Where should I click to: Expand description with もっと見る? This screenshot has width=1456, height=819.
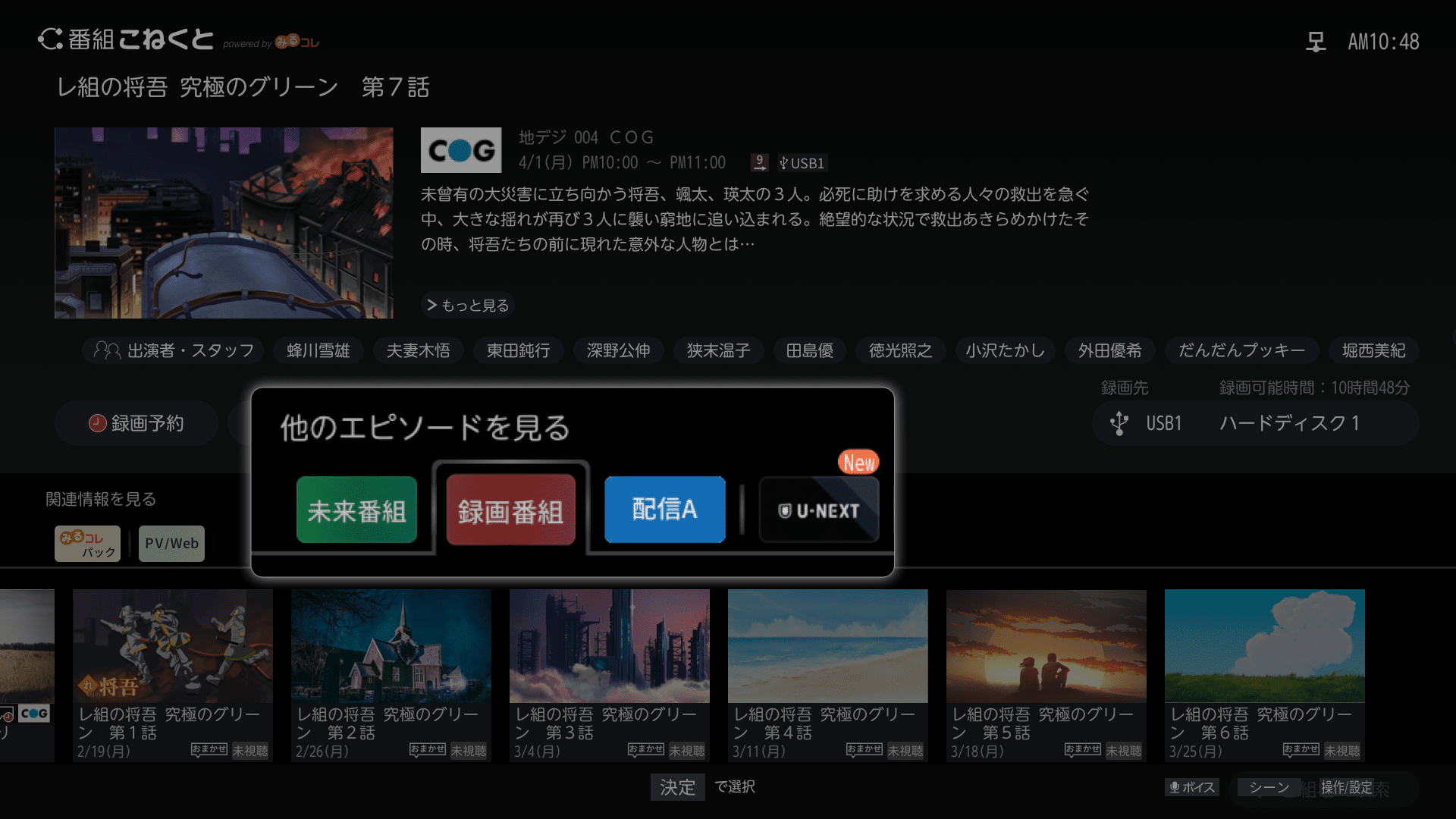pos(468,305)
